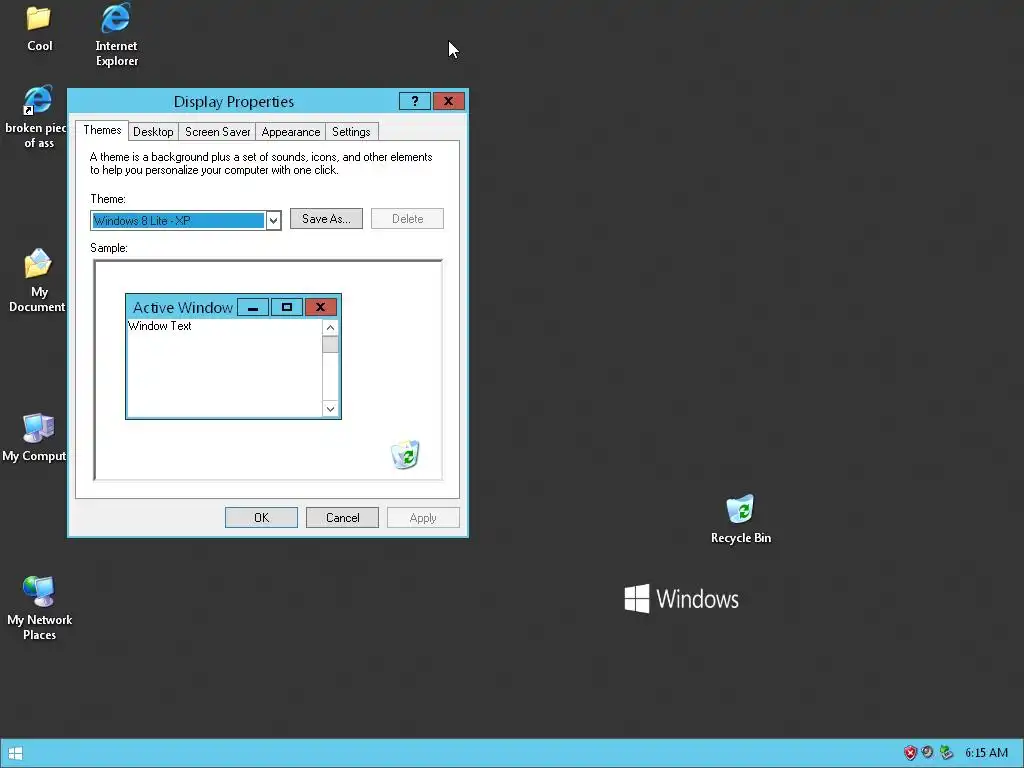Open the Appearance tab
1024x768 pixels.
[x=291, y=132]
